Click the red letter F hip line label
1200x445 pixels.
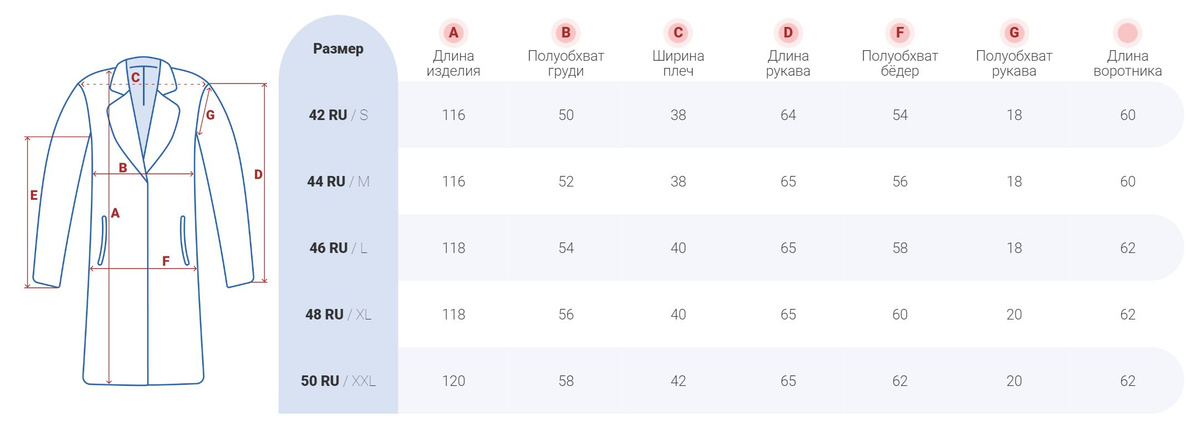166,261
